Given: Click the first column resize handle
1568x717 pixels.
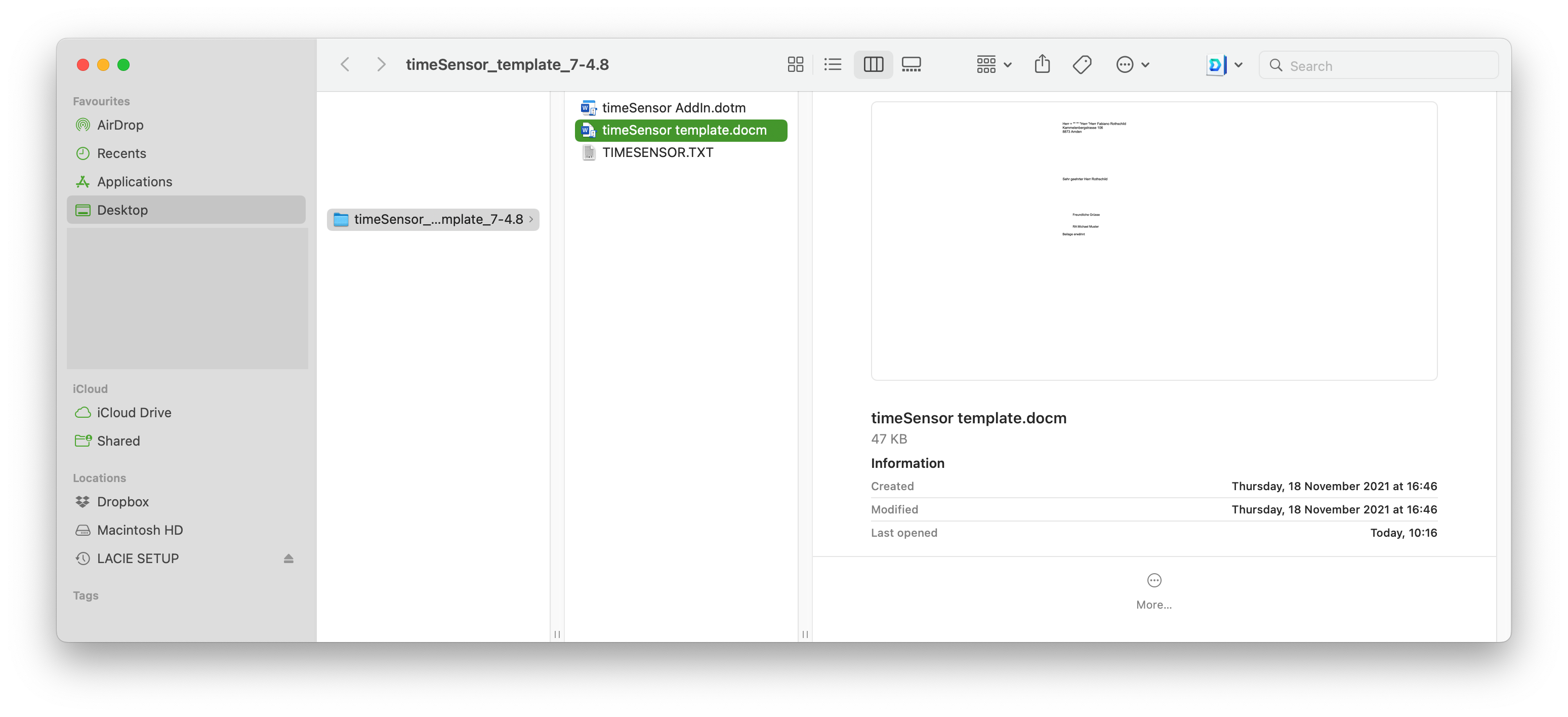Looking at the screenshot, I should (x=557, y=634).
